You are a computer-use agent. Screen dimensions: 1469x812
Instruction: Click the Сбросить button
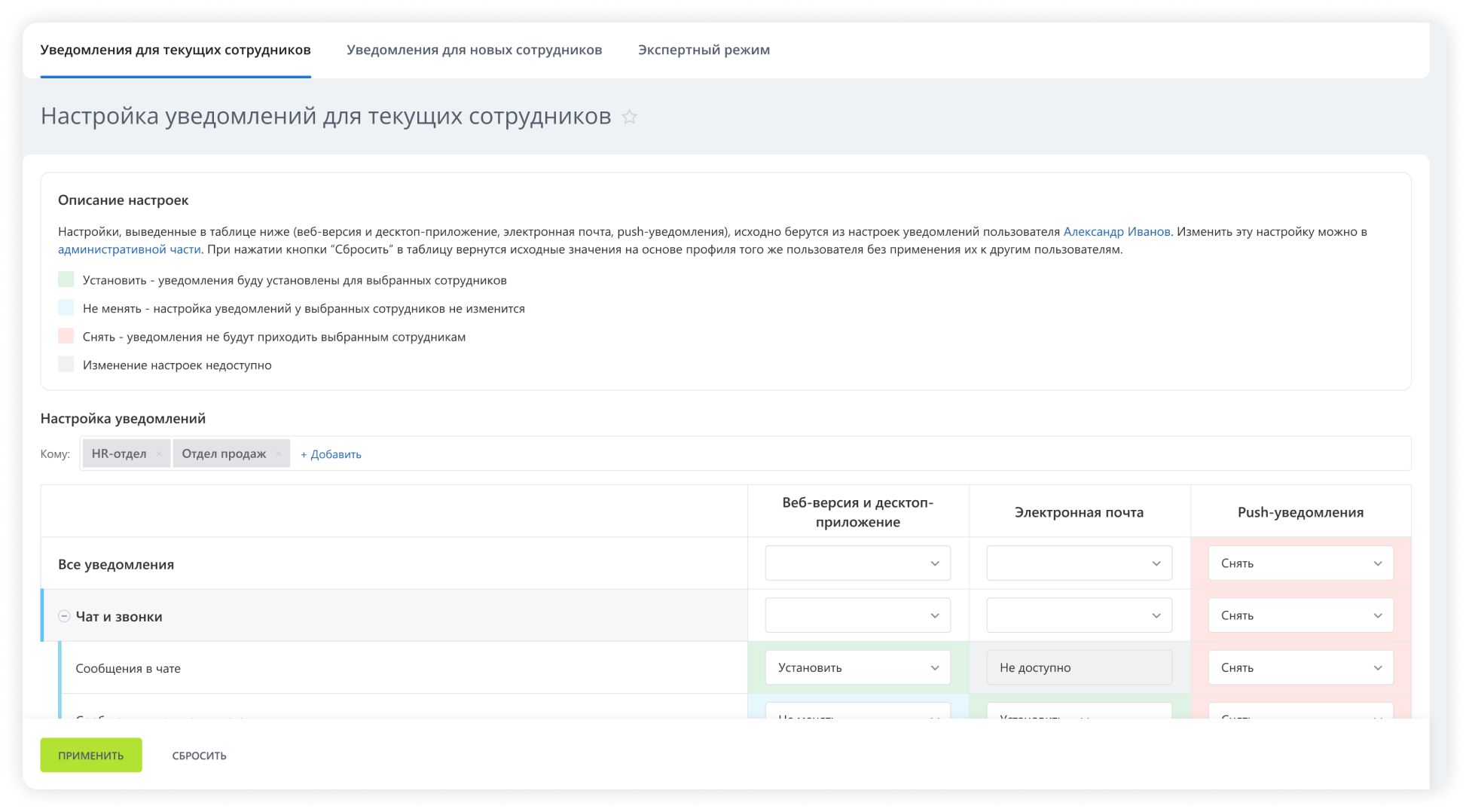pyautogui.click(x=199, y=756)
